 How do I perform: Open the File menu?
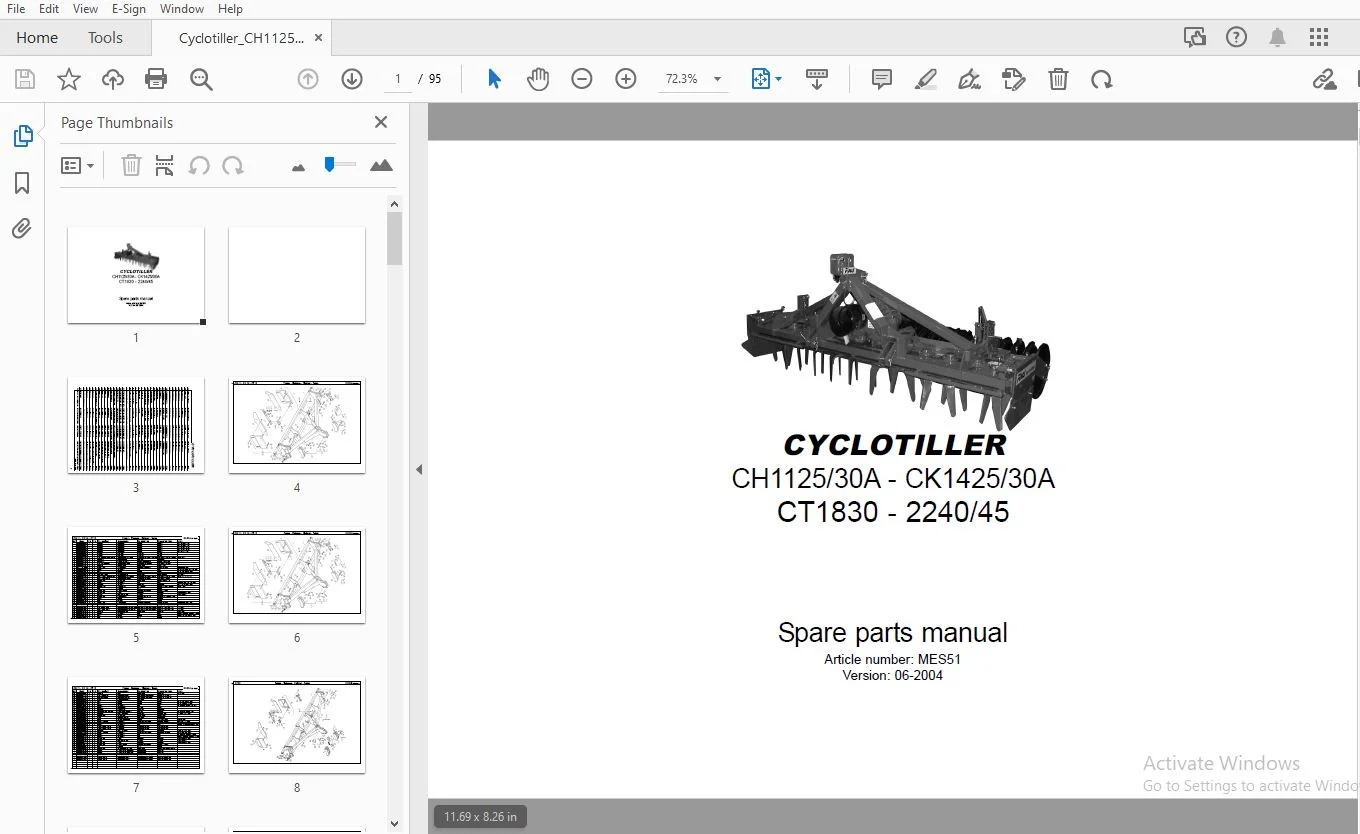[16, 9]
